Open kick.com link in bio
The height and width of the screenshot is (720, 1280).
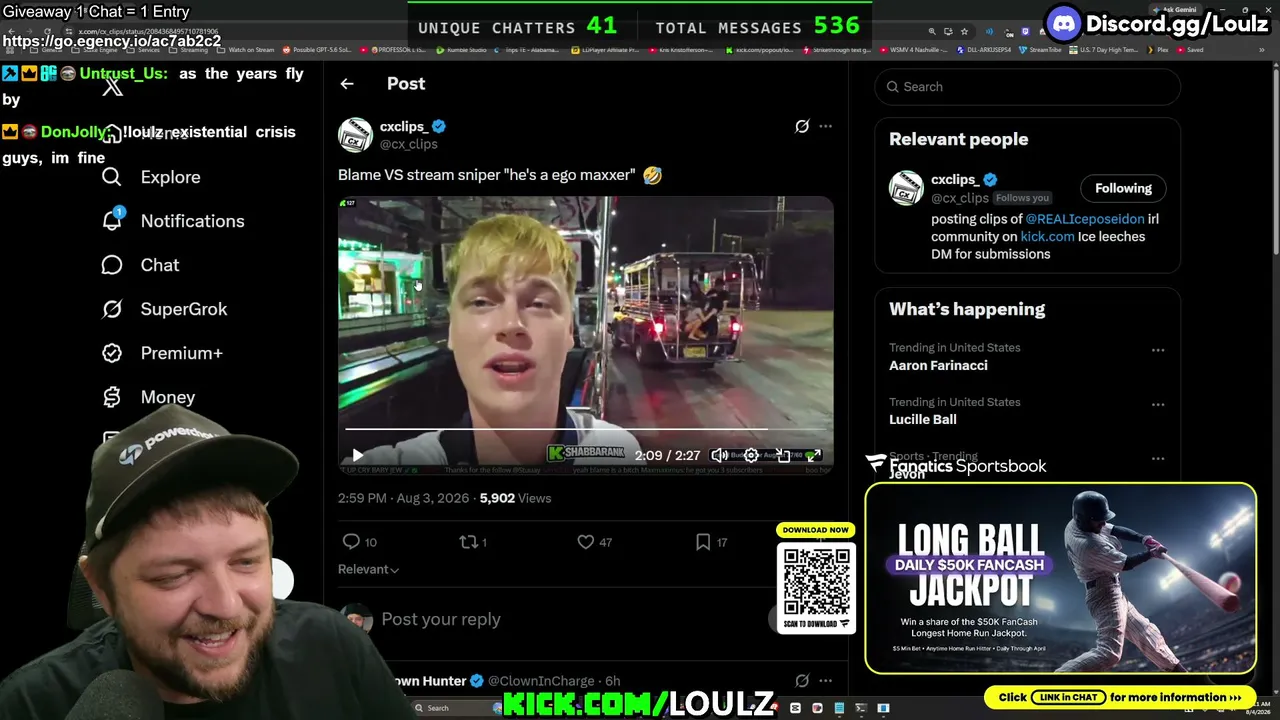click(x=1047, y=237)
